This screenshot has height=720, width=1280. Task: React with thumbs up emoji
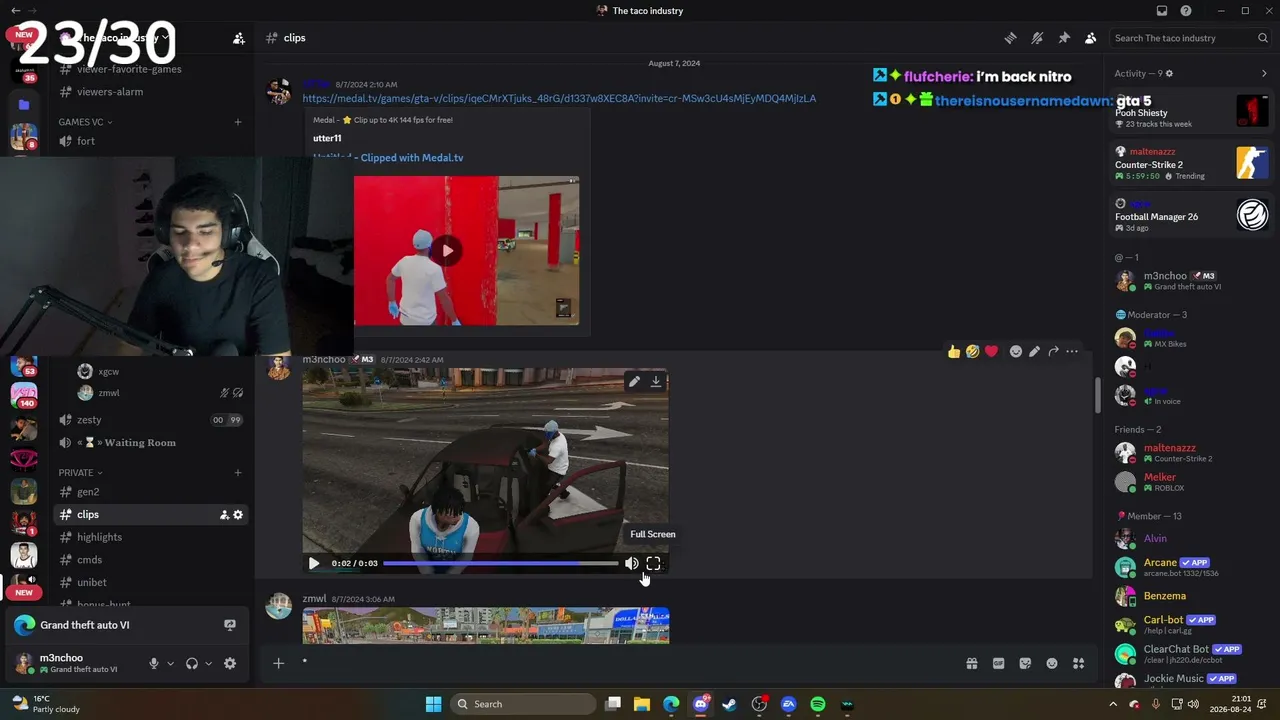[954, 351]
